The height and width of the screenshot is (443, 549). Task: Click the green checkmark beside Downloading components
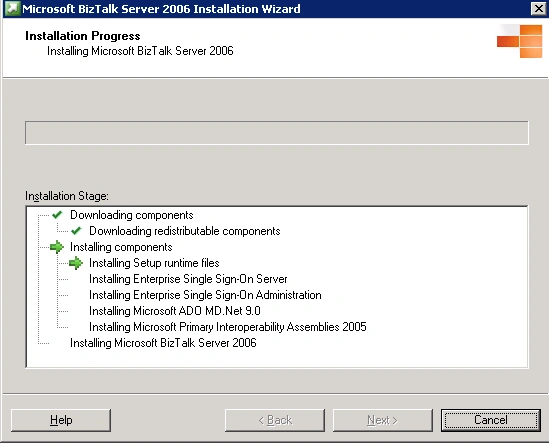coord(57,215)
